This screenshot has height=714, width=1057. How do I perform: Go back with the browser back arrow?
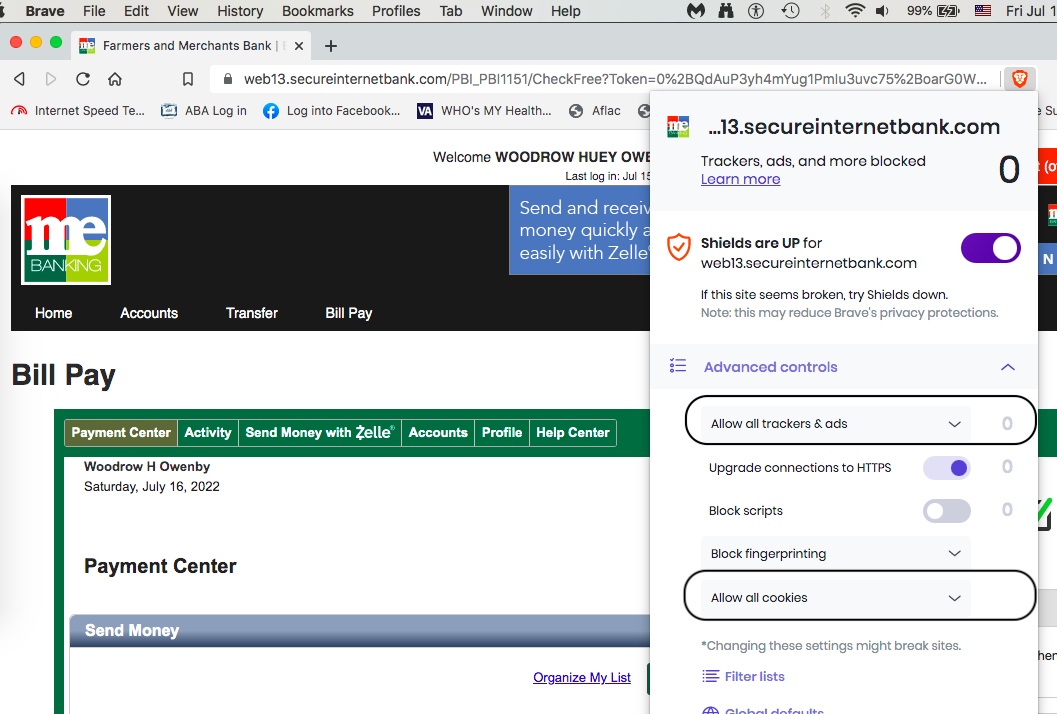point(20,79)
